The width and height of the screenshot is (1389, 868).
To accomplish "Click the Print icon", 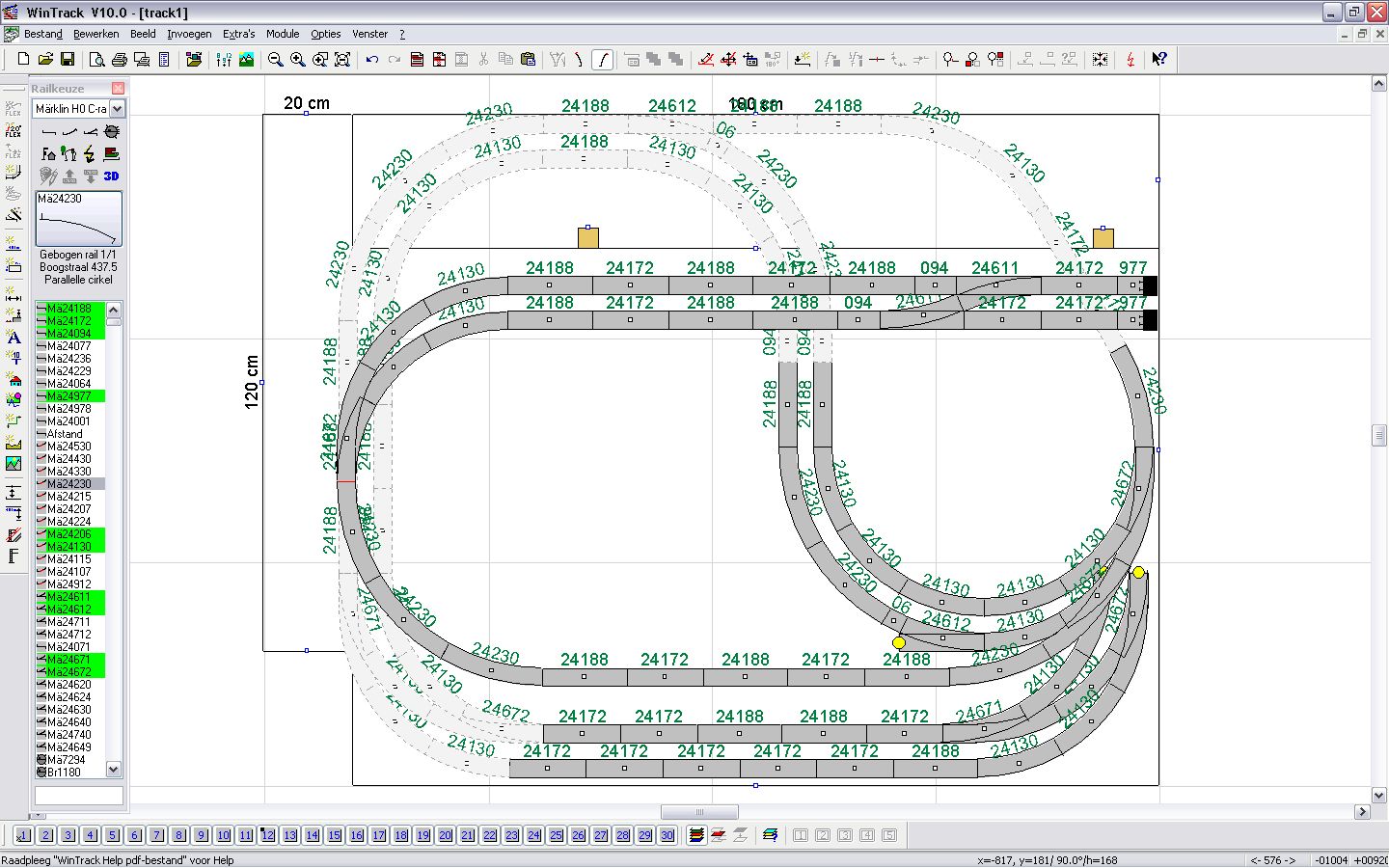I will coord(120,60).
